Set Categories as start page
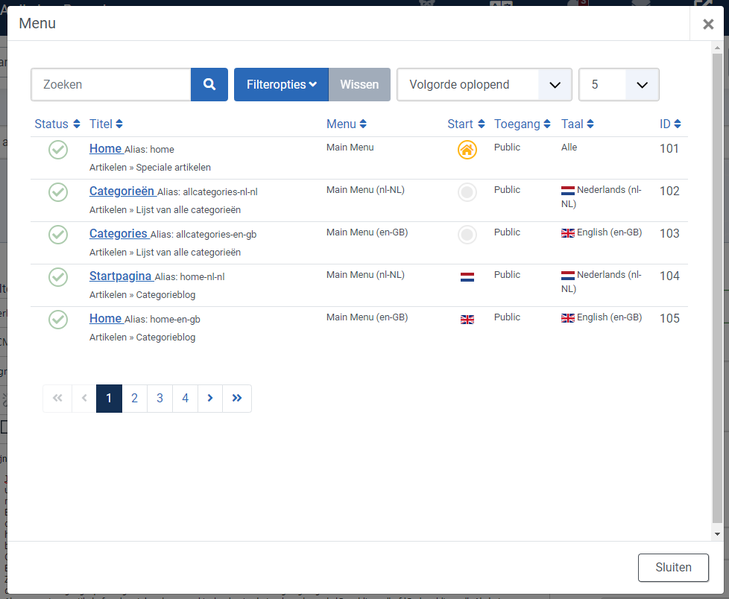Image resolution: width=729 pixels, height=599 pixels. coord(467,234)
